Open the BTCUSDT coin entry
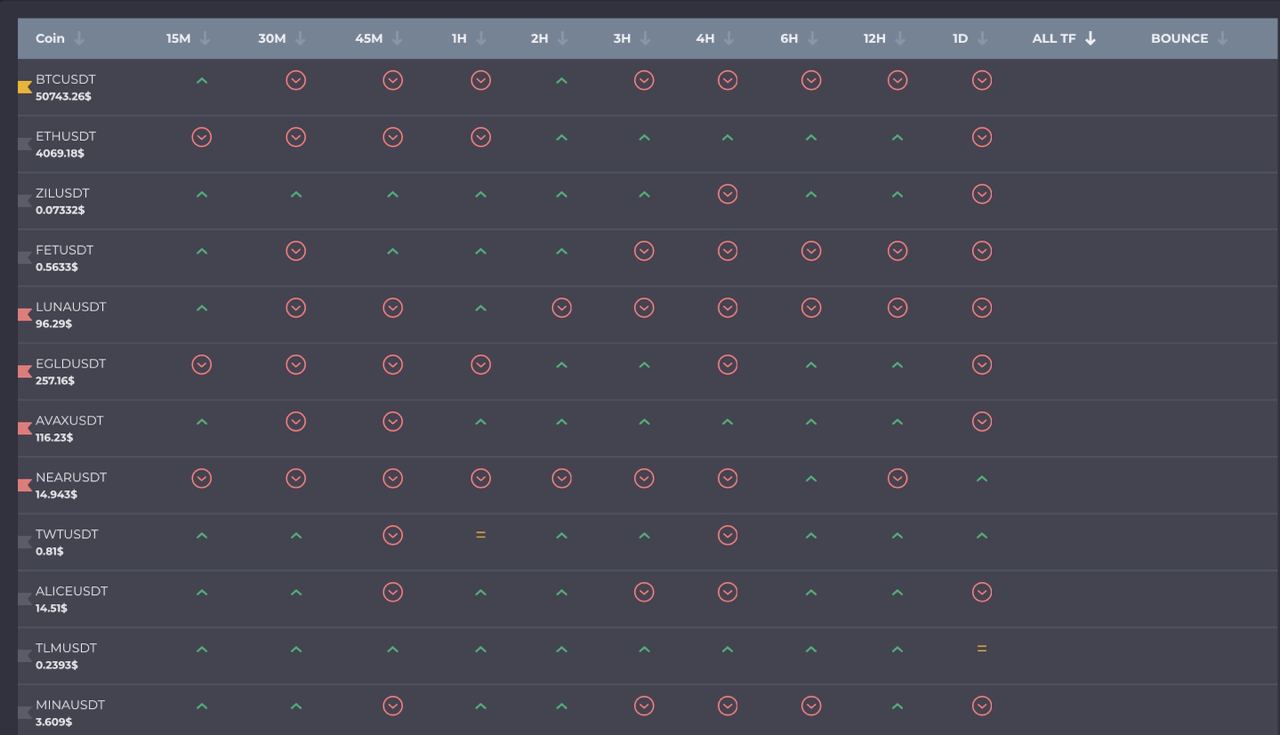This screenshot has height=735, width=1280. coord(66,79)
